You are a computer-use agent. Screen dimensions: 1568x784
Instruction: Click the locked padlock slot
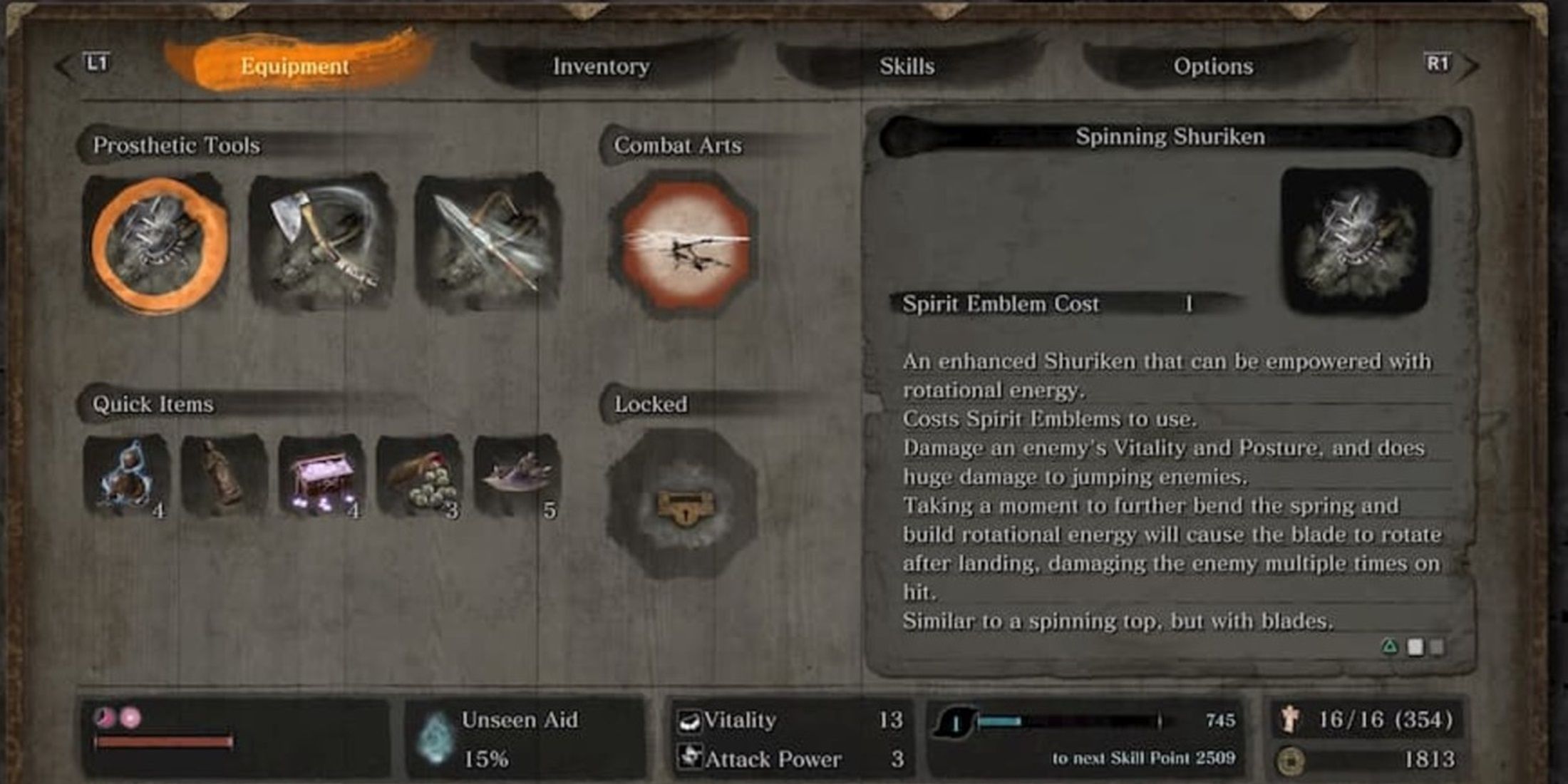click(x=681, y=505)
